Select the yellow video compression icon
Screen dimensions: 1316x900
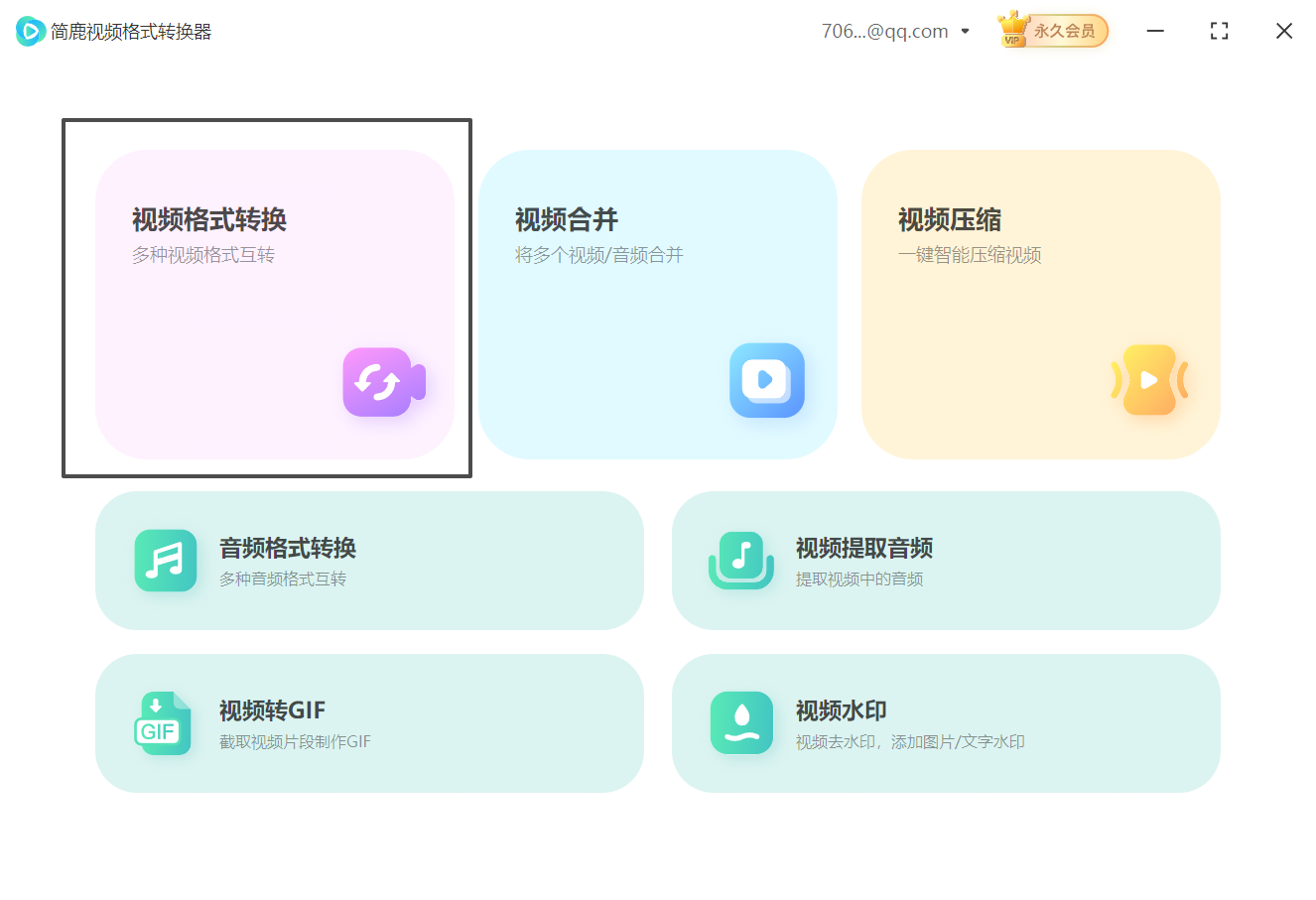pyautogui.click(x=1148, y=380)
